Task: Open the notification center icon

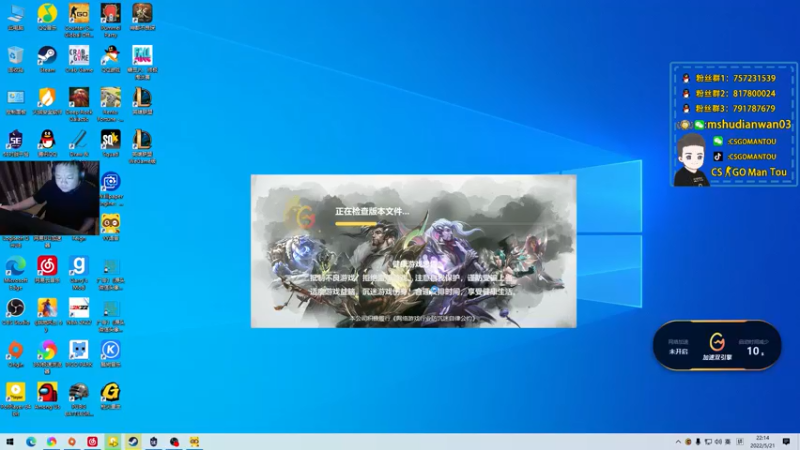Action: (x=786, y=442)
